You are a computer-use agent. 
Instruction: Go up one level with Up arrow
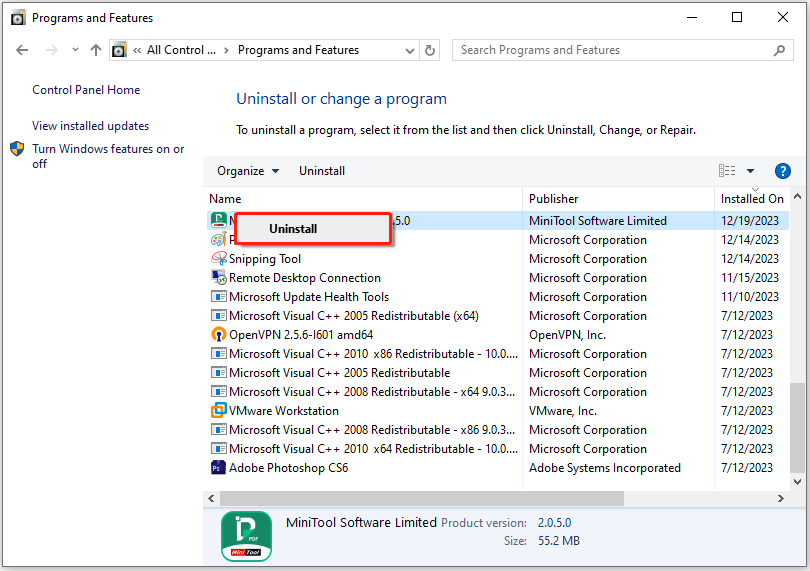click(96, 50)
